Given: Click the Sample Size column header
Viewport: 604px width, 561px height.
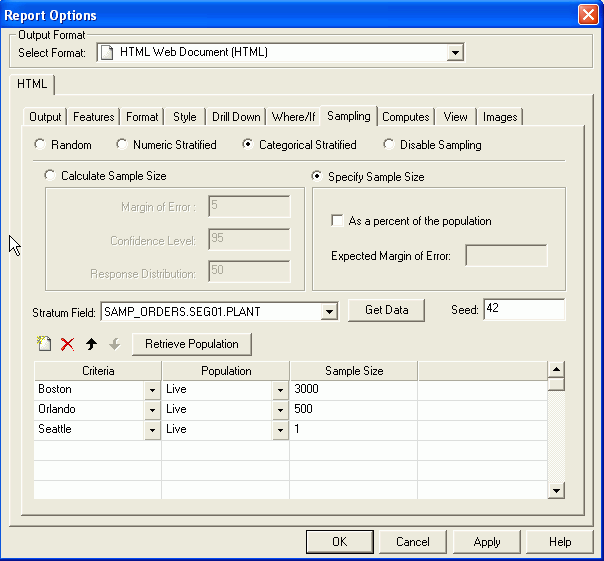Looking at the screenshot, I should tap(354, 371).
